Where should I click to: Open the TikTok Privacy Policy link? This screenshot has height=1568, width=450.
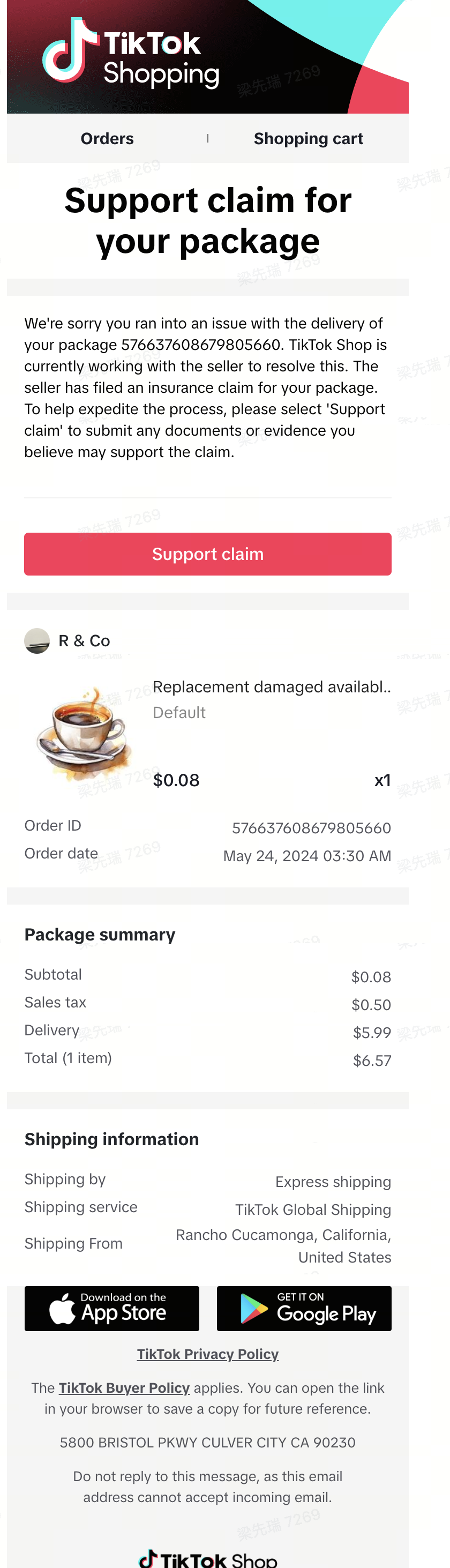coord(207,1354)
